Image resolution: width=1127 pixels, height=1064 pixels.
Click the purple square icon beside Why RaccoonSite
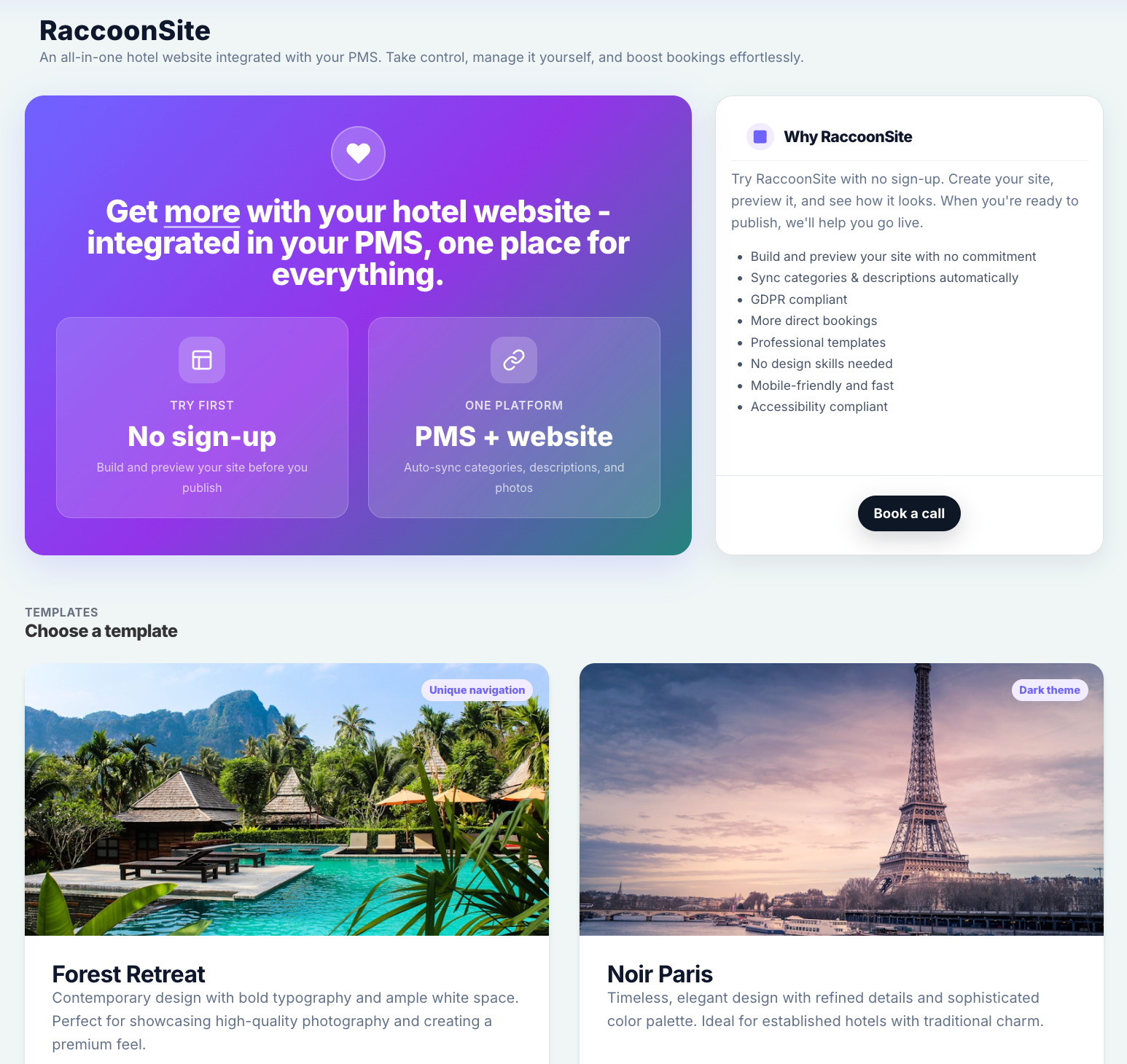760,136
